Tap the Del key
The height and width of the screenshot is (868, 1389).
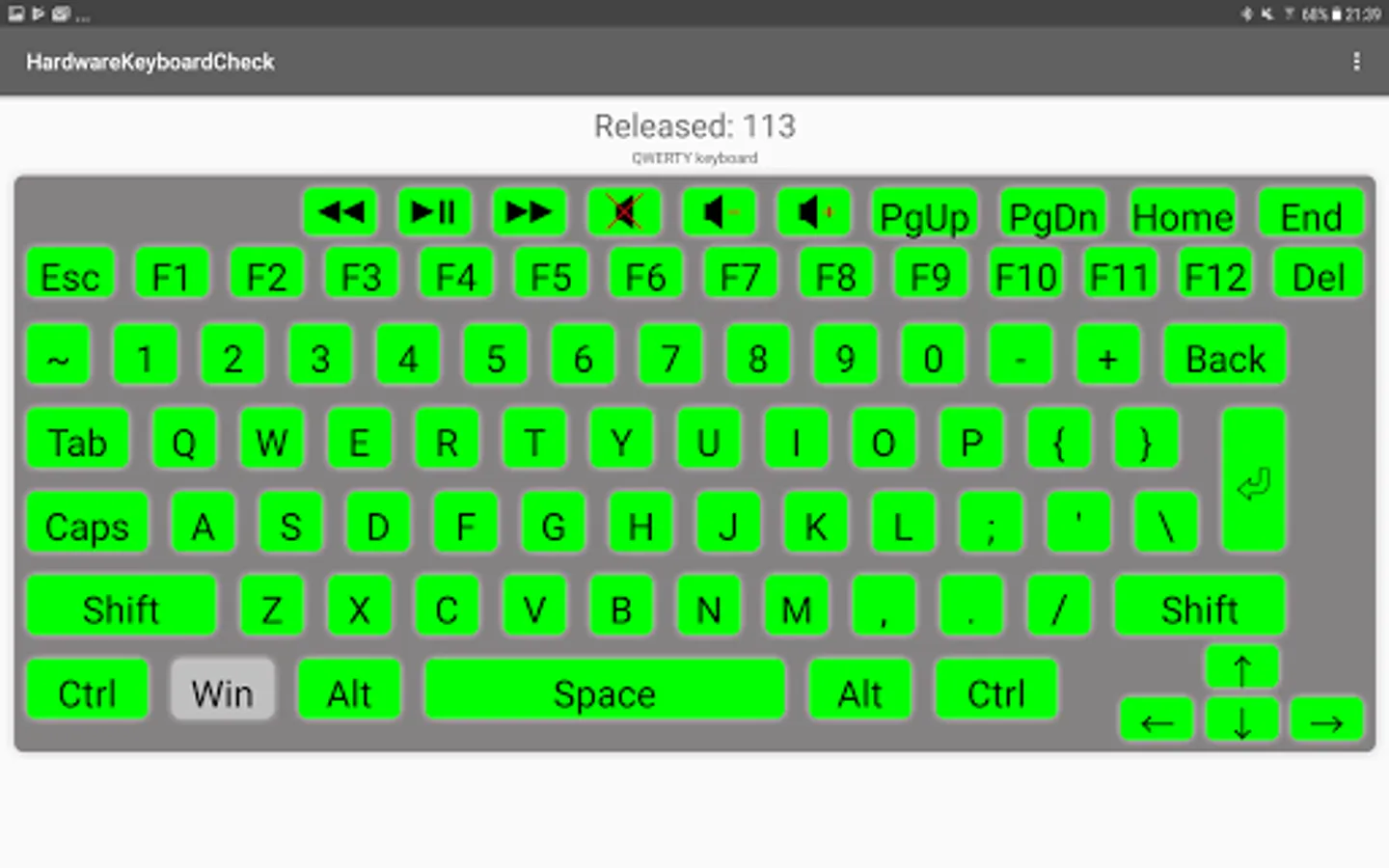[1318, 274]
